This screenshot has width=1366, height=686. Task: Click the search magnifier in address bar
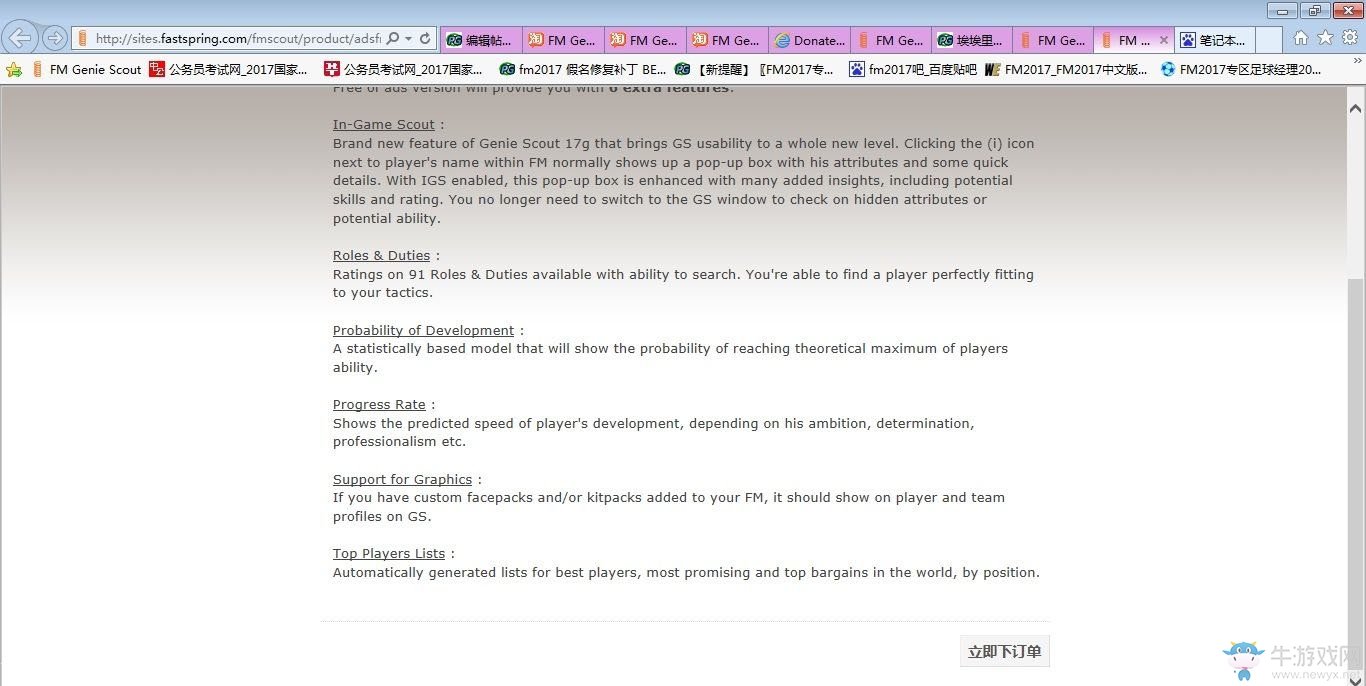pos(393,39)
